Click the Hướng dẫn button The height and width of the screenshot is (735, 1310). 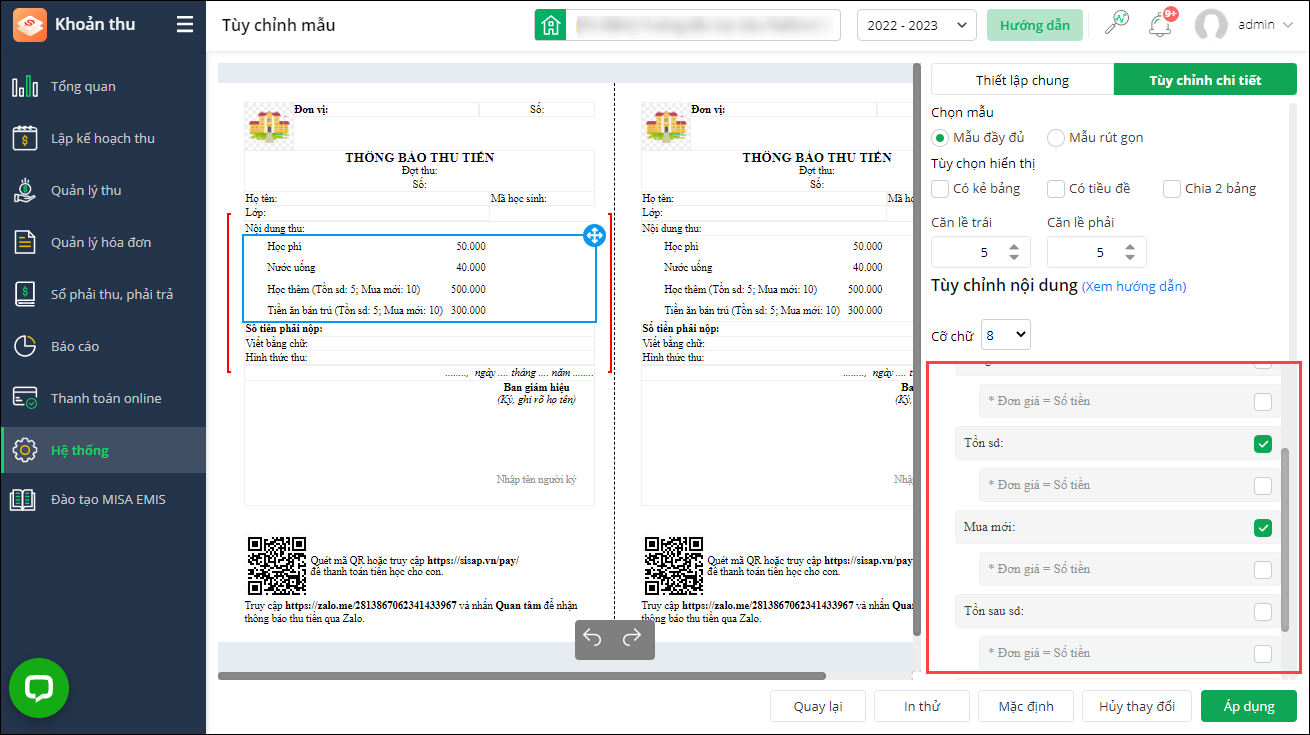point(1034,25)
